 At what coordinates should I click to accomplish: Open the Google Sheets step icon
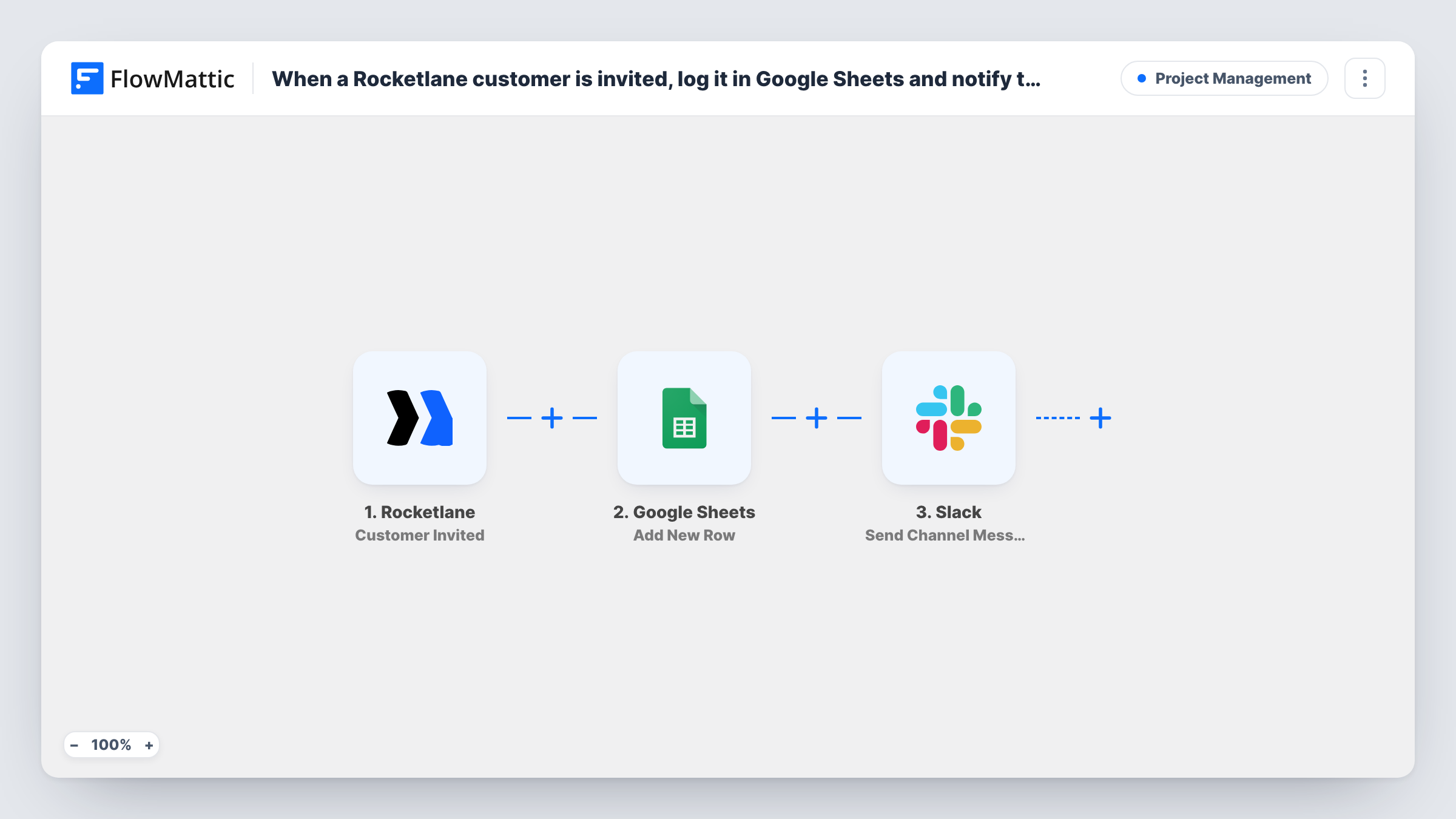click(x=684, y=418)
